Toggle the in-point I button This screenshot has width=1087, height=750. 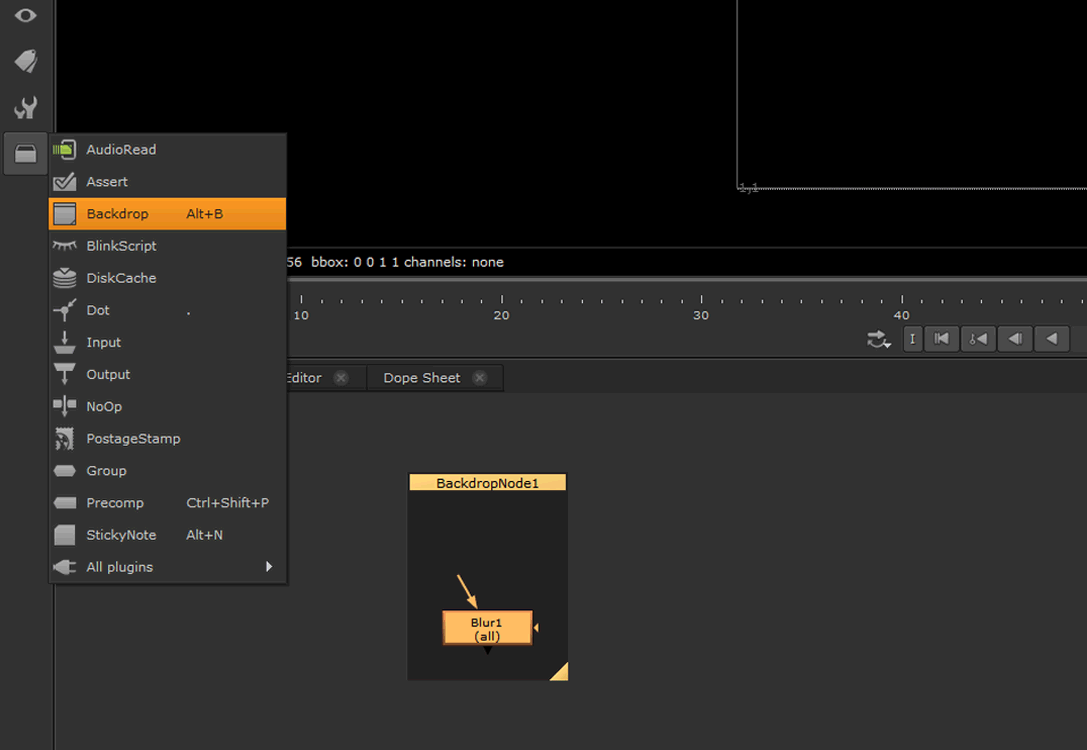913,339
